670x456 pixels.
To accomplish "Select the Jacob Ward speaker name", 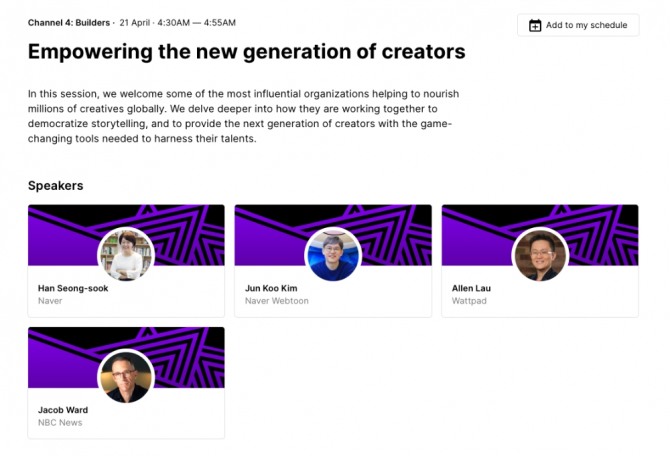I will (63, 410).
